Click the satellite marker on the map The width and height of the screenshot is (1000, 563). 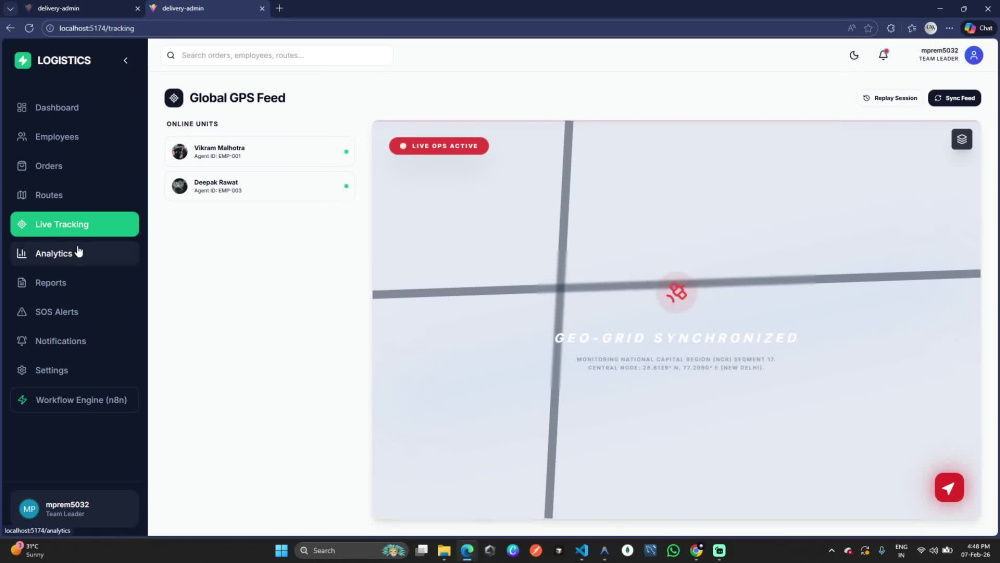(x=676, y=293)
